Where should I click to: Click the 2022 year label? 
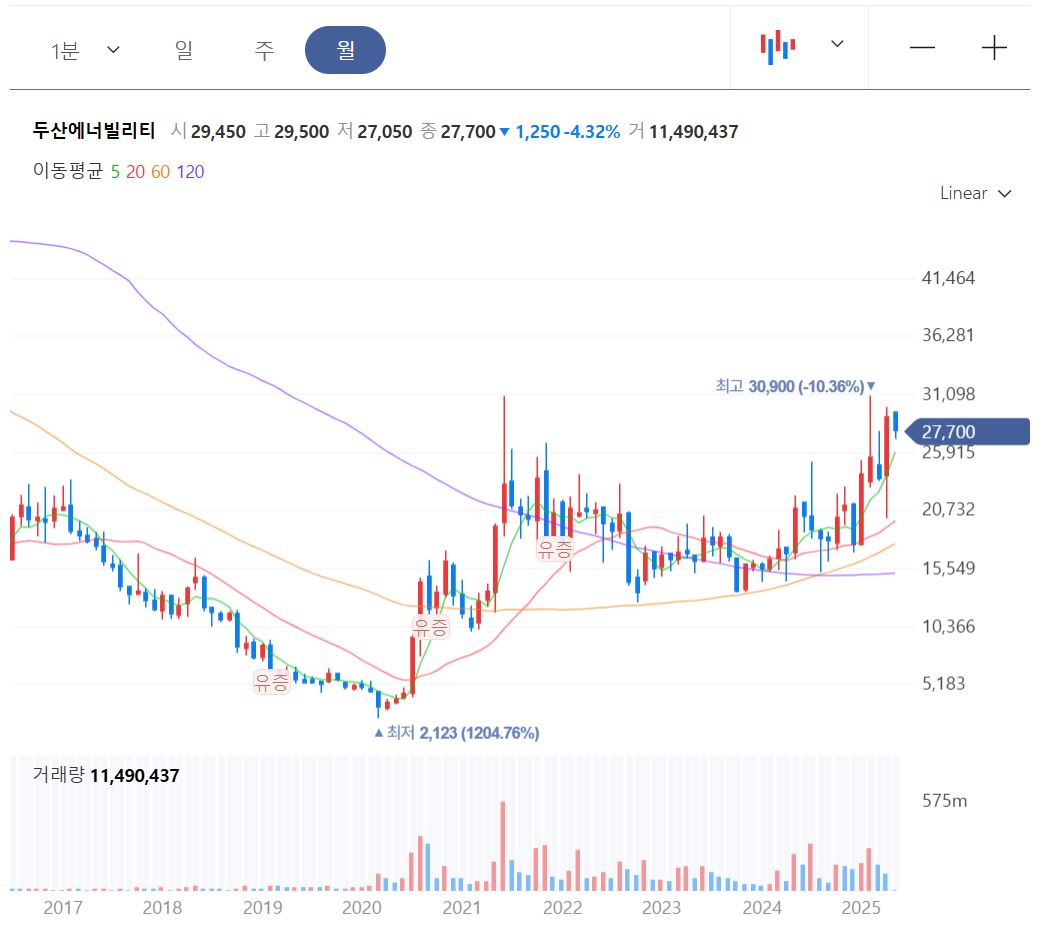[562, 908]
